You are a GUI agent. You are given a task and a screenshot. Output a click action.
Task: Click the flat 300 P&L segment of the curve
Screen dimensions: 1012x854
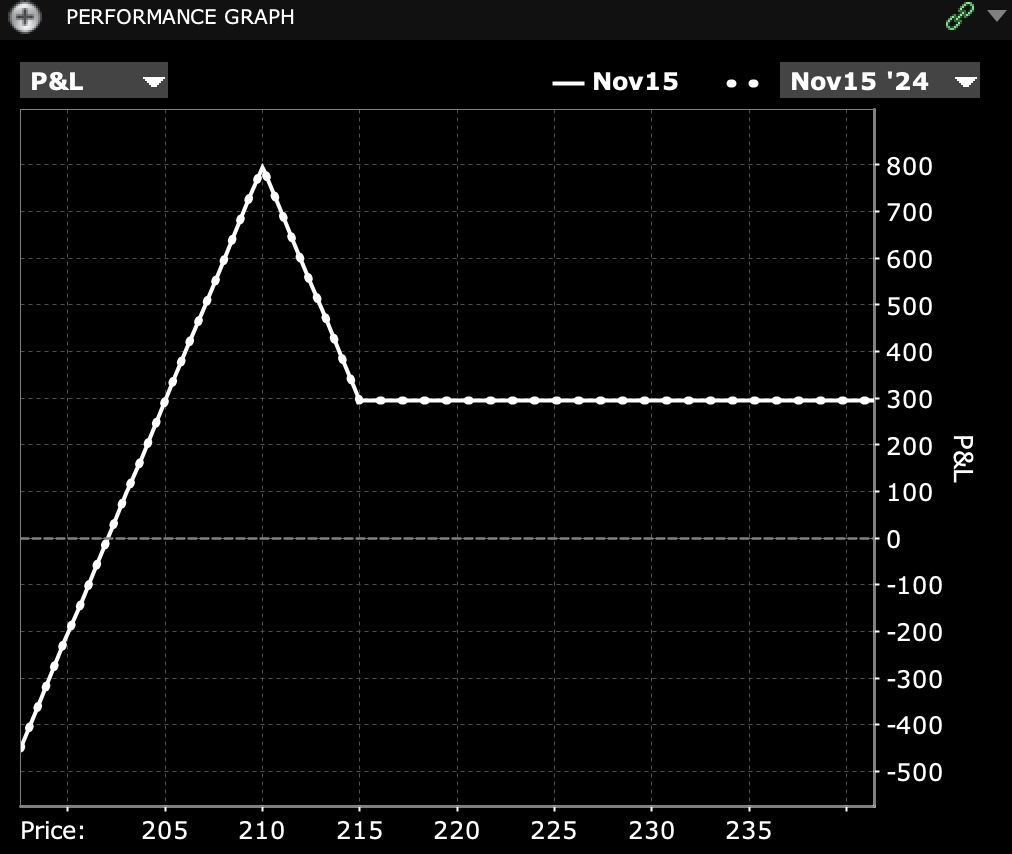pos(600,399)
